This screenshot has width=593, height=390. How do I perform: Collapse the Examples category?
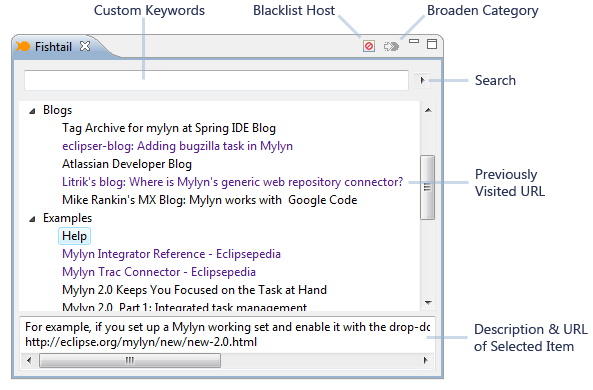[x=33, y=219]
